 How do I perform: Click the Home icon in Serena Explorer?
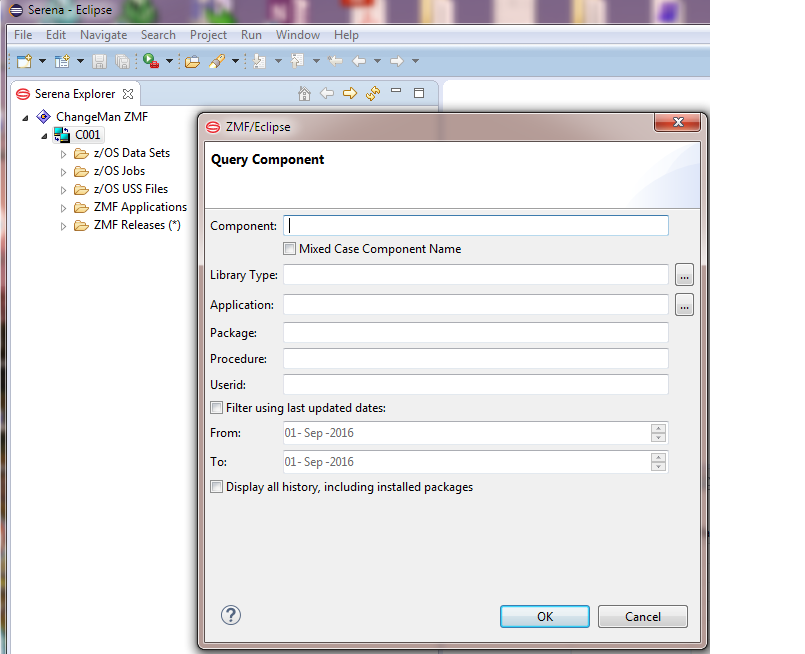point(304,93)
